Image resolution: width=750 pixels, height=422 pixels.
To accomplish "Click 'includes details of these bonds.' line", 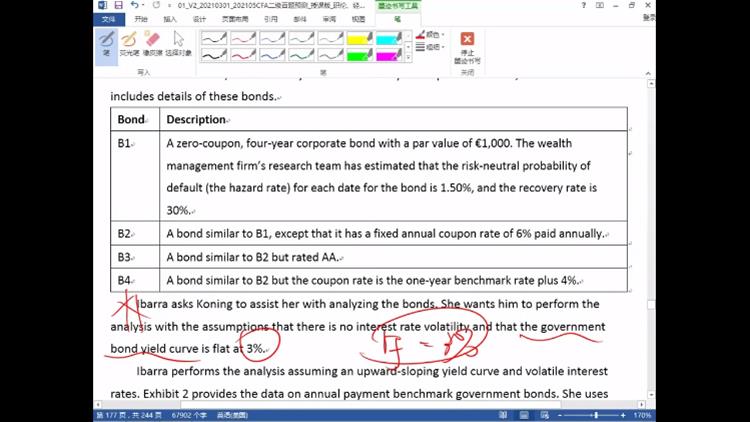I will coord(193,96).
